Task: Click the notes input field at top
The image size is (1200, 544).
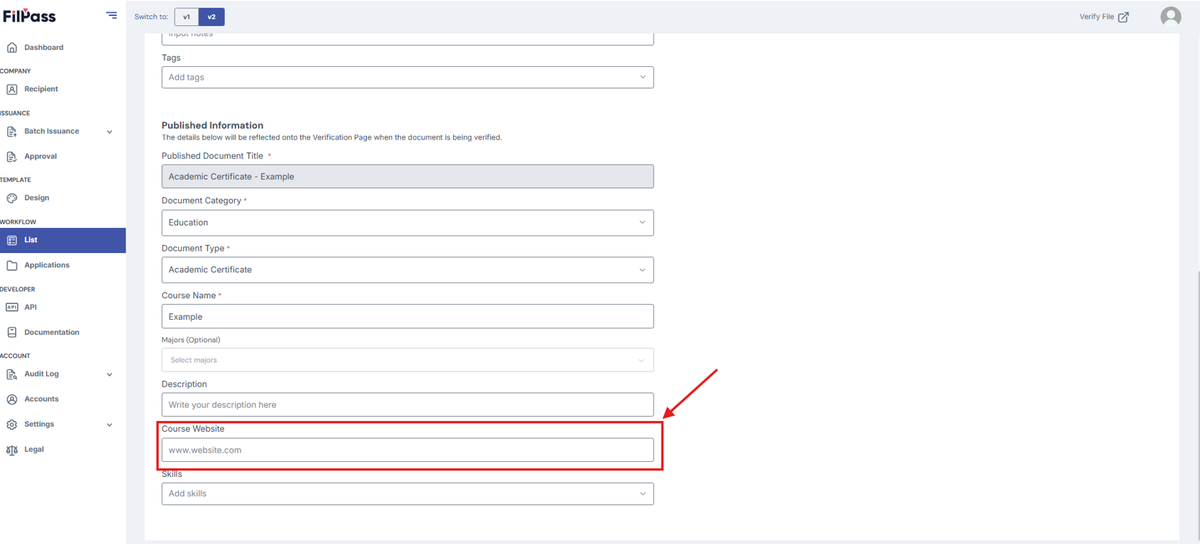Action: (x=408, y=39)
